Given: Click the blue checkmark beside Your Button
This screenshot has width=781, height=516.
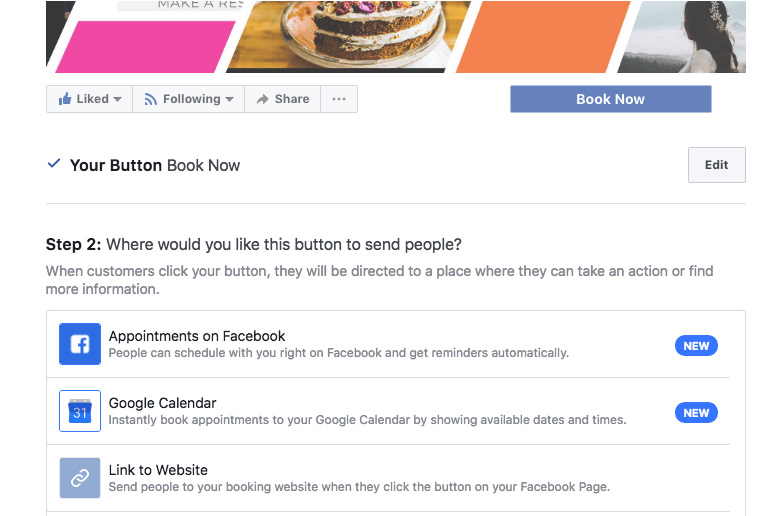Looking at the screenshot, I should (54, 163).
